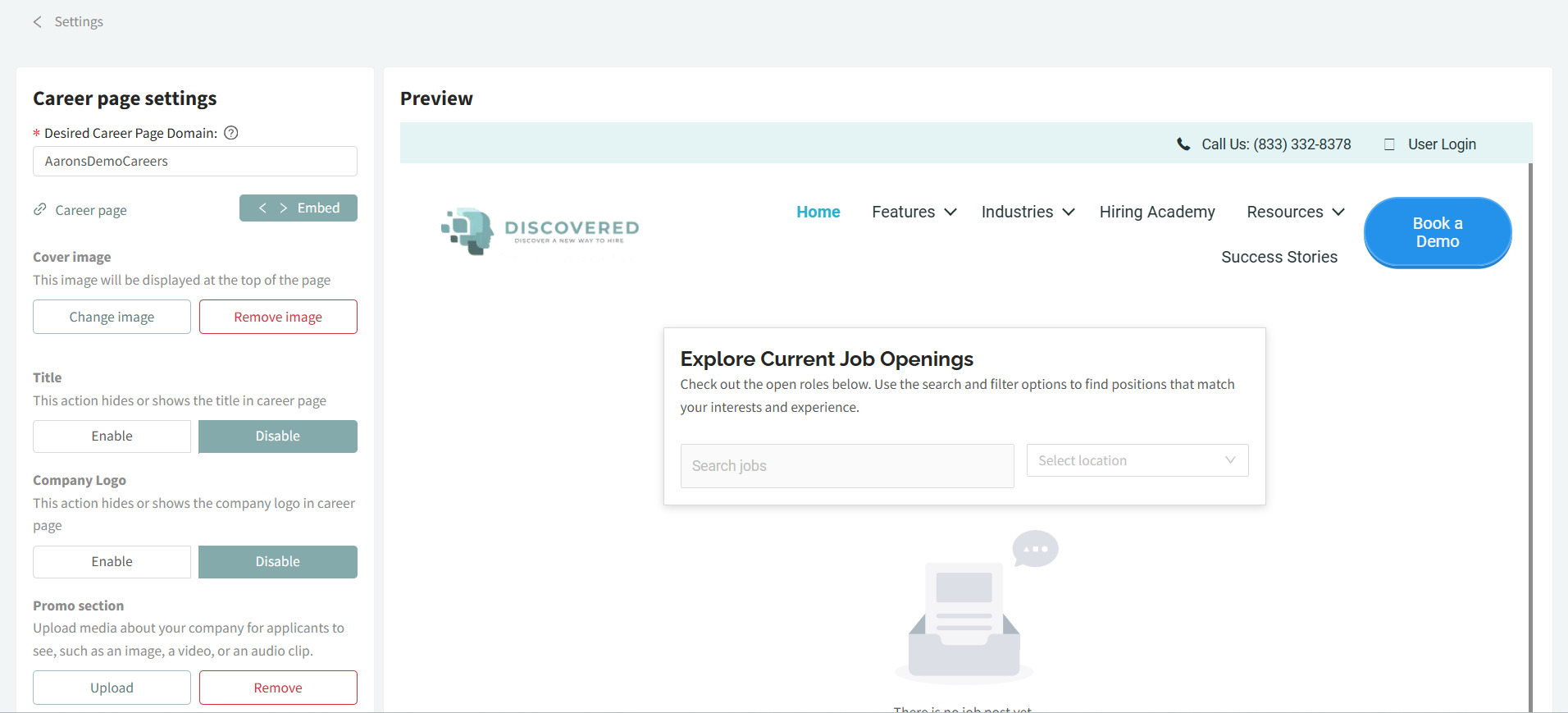Click the Cover image section label

(x=72, y=257)
